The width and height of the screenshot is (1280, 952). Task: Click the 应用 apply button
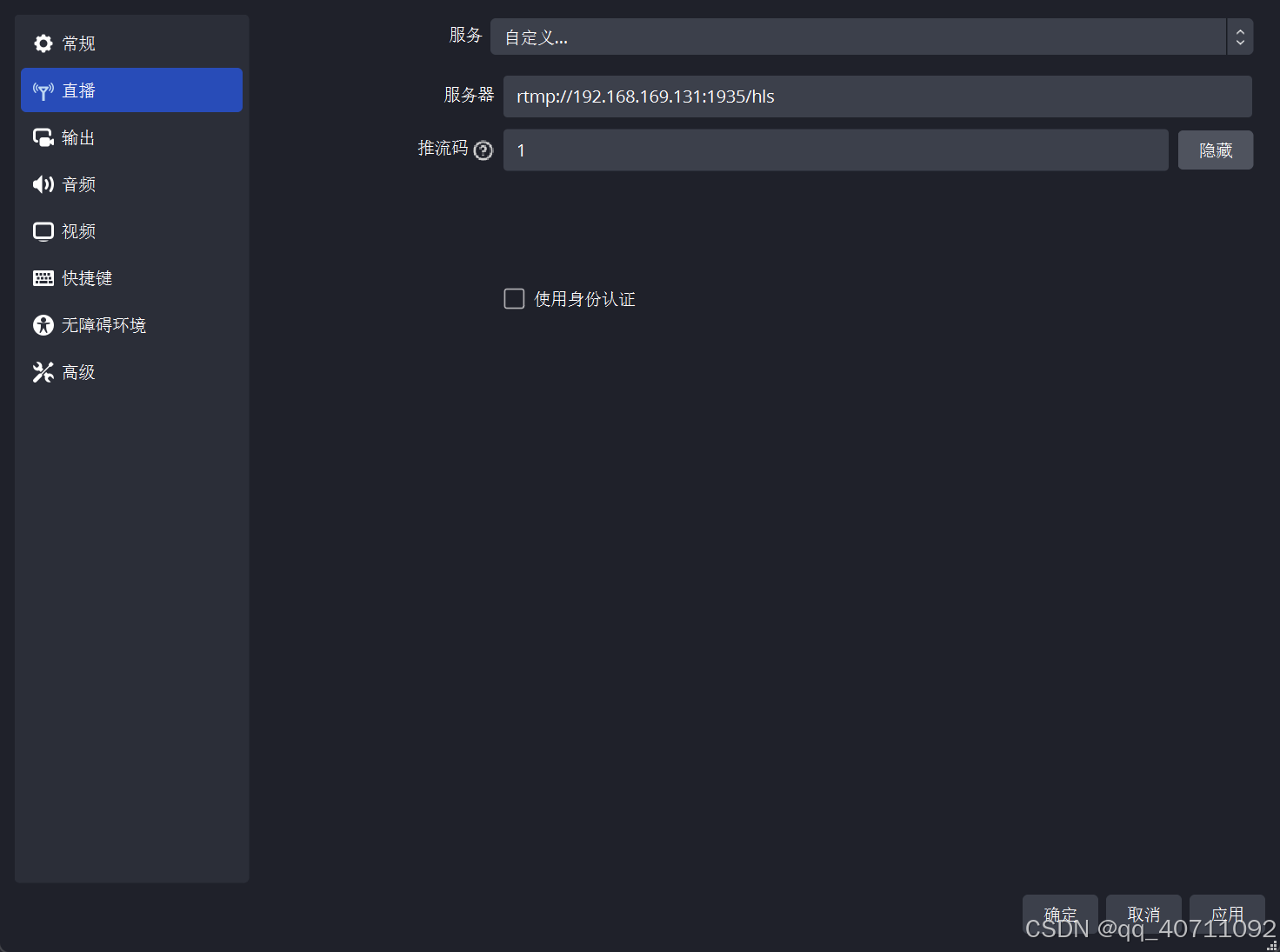(x=1227, y=914)
